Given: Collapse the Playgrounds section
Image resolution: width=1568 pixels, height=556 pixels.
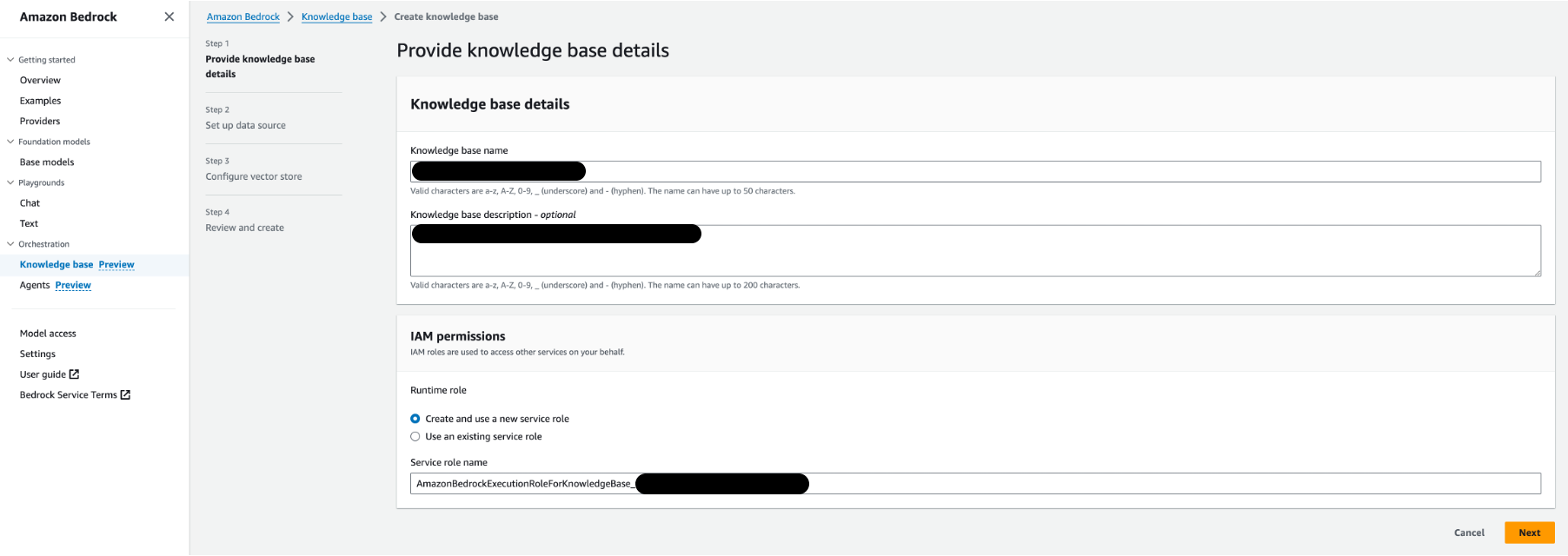Looking at the screenshot, I should click(x=10, y=182).
